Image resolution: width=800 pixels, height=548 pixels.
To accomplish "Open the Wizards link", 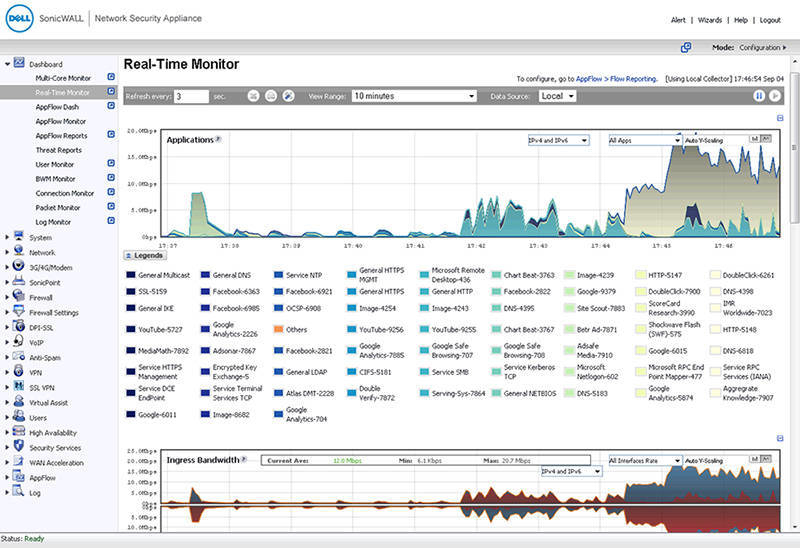I will point(710,20).
